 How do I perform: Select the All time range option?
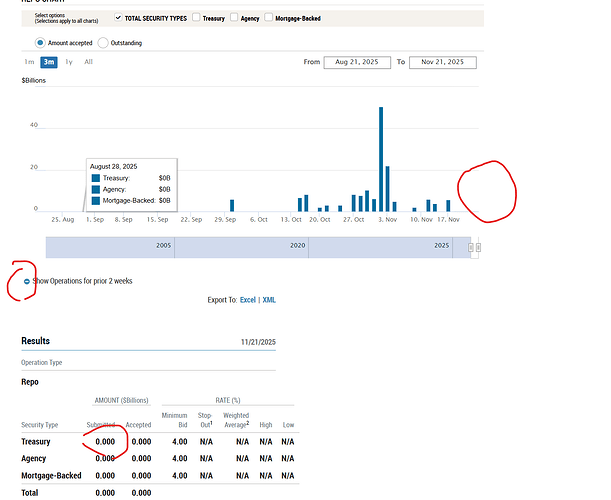point(88,62)
